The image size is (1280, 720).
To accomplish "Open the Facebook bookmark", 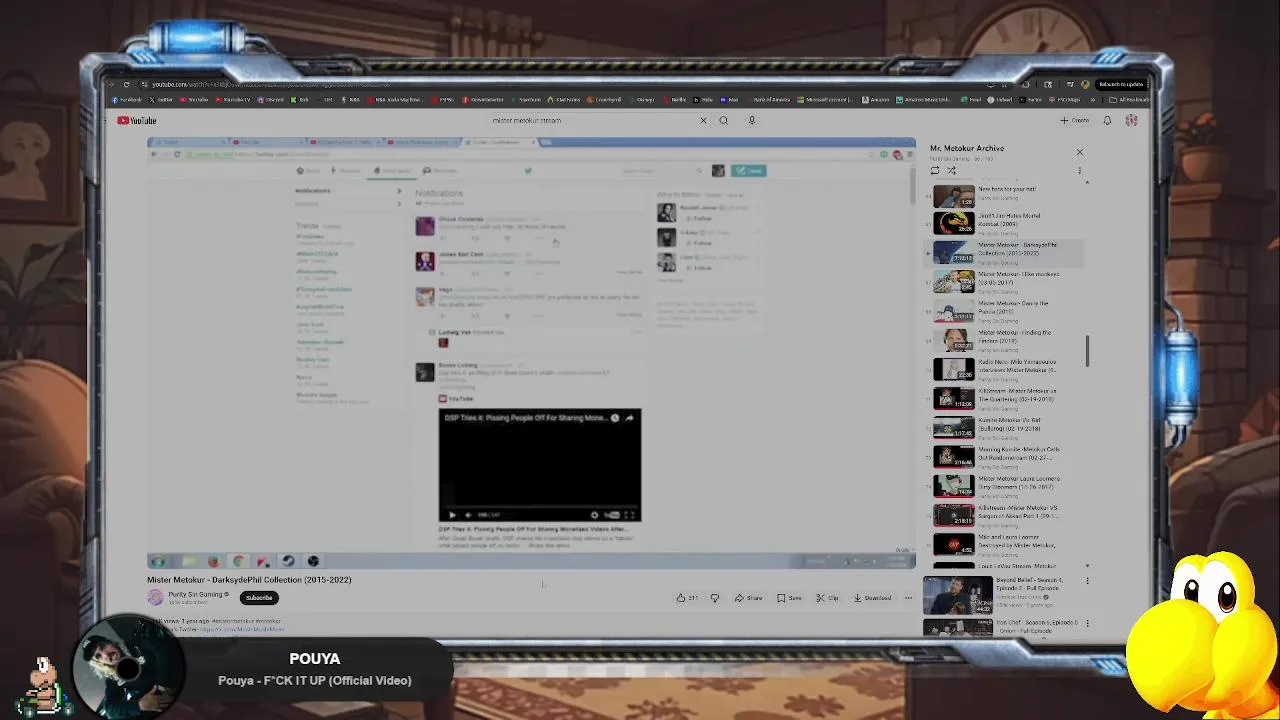I will [127, 100].
